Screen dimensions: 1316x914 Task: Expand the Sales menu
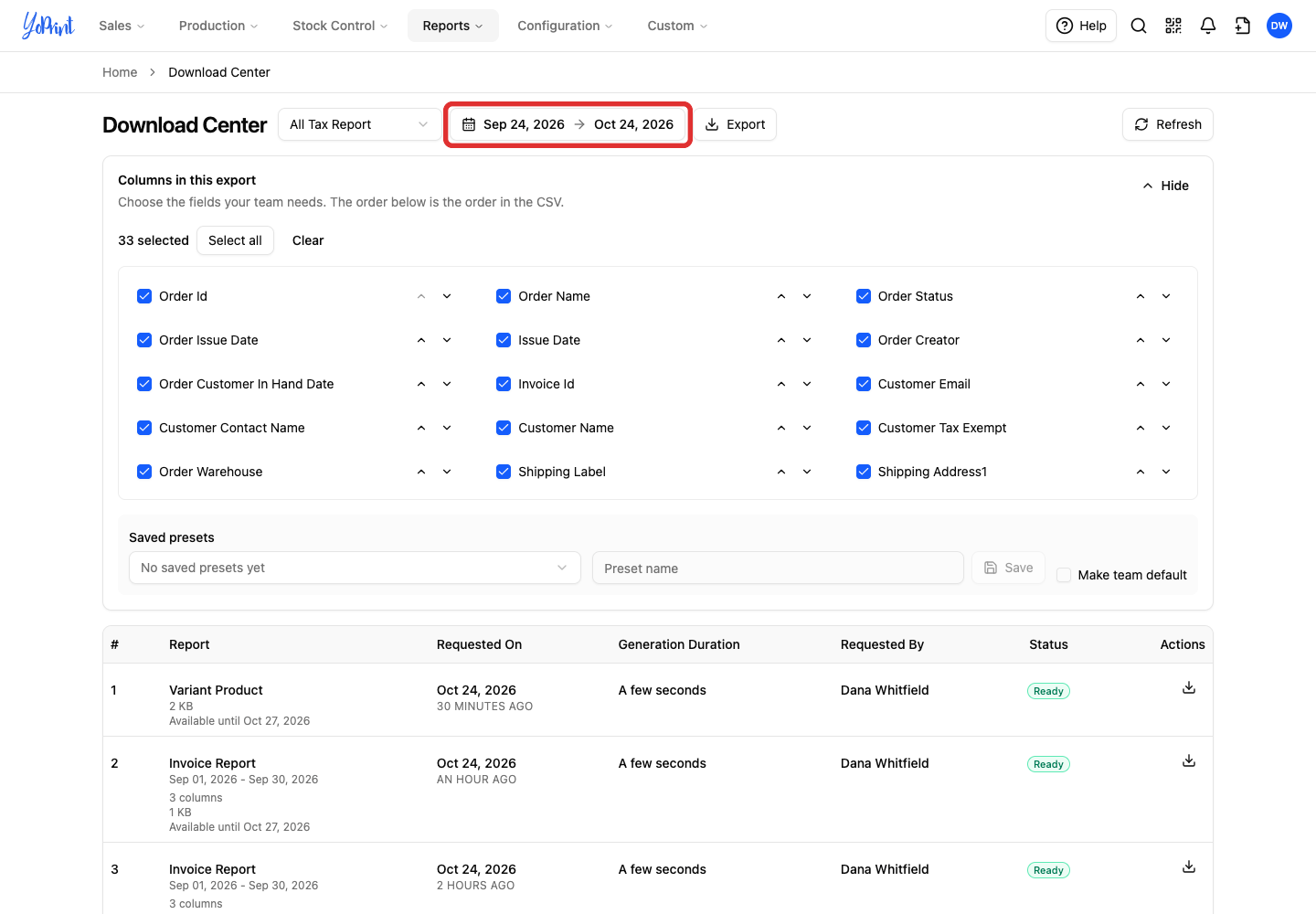pyautogui.click(x=122, y=26)
